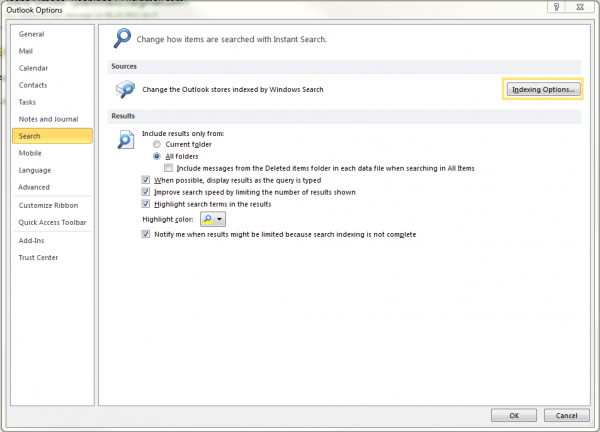The image size is (600, 432).
Task: Click the OK button
Action: tap(513, 415)
